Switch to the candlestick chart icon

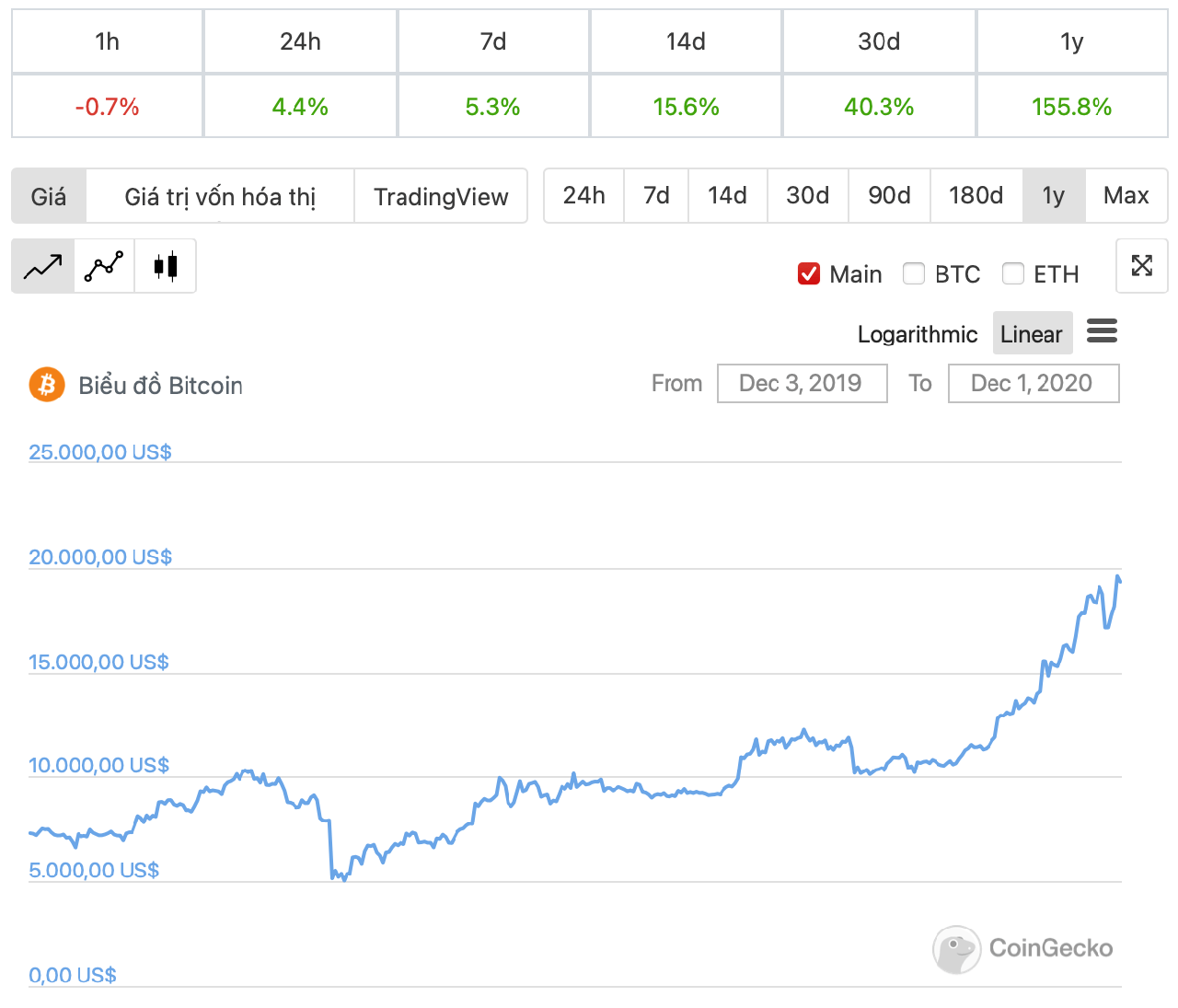point(166,266)
